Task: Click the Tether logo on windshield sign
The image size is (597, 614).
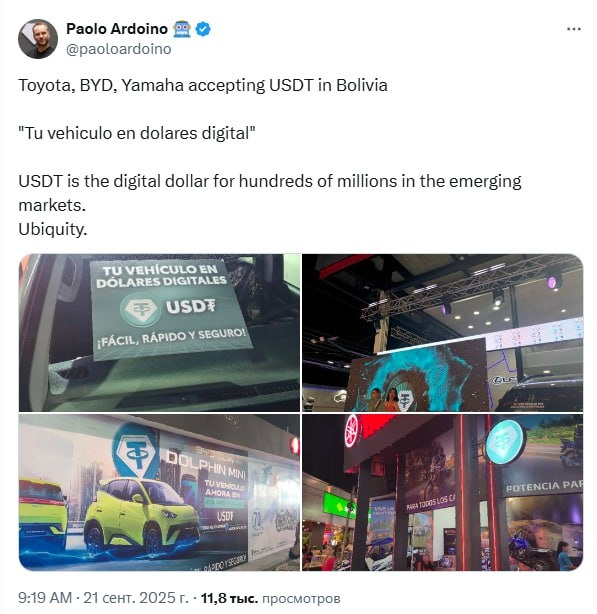Action: pos(141,310)
